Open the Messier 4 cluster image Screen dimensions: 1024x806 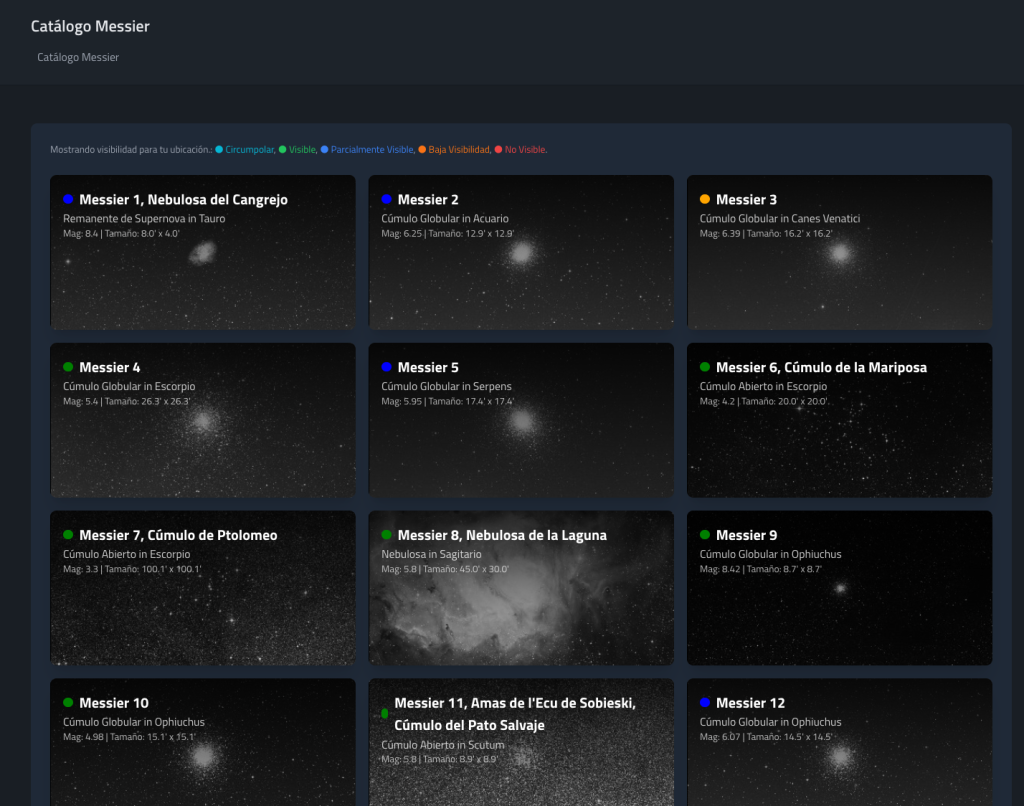point(203,421)
